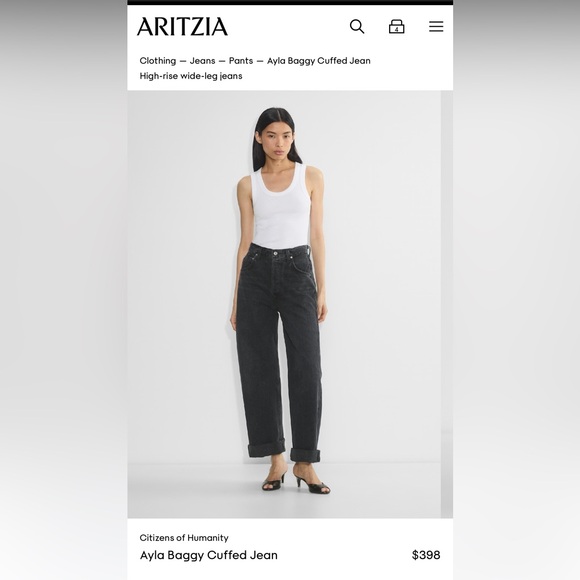The width and height of the screenshot is (580, 580).
Task: Tap the rolled jean cuffs in the photo
Action: point(284,451)
